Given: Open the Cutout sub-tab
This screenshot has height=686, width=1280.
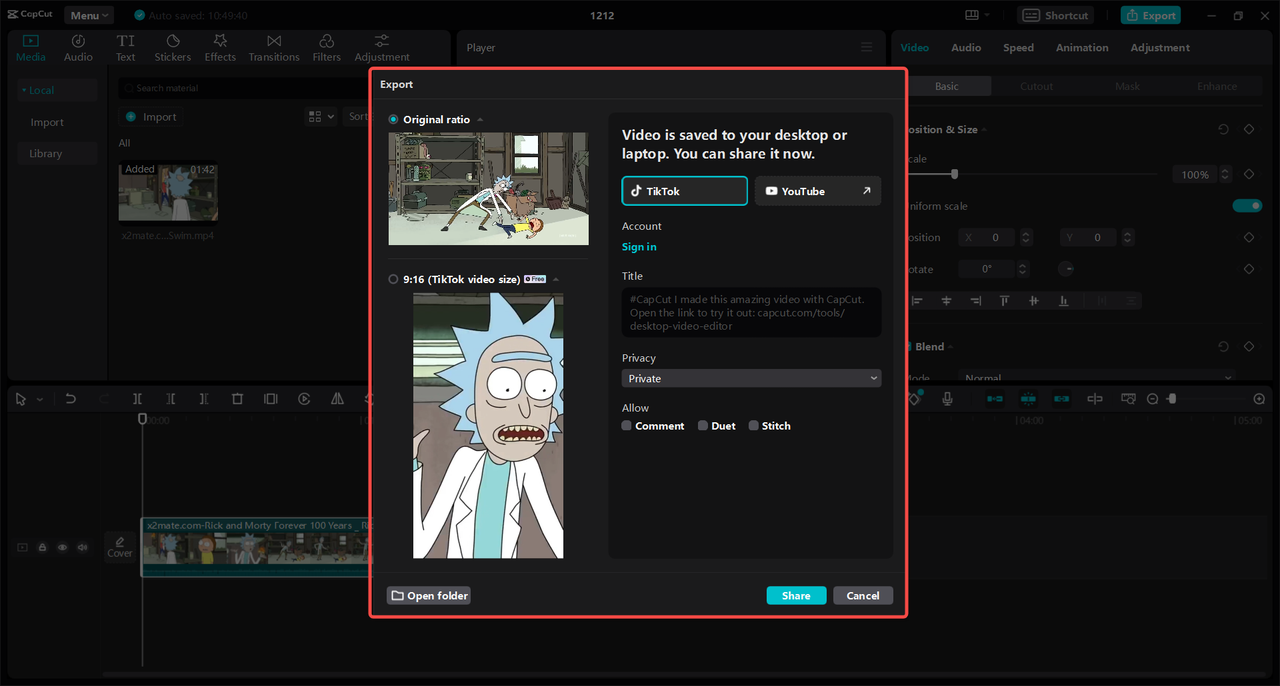Looking at the screenshot, I should (1036, 87).
